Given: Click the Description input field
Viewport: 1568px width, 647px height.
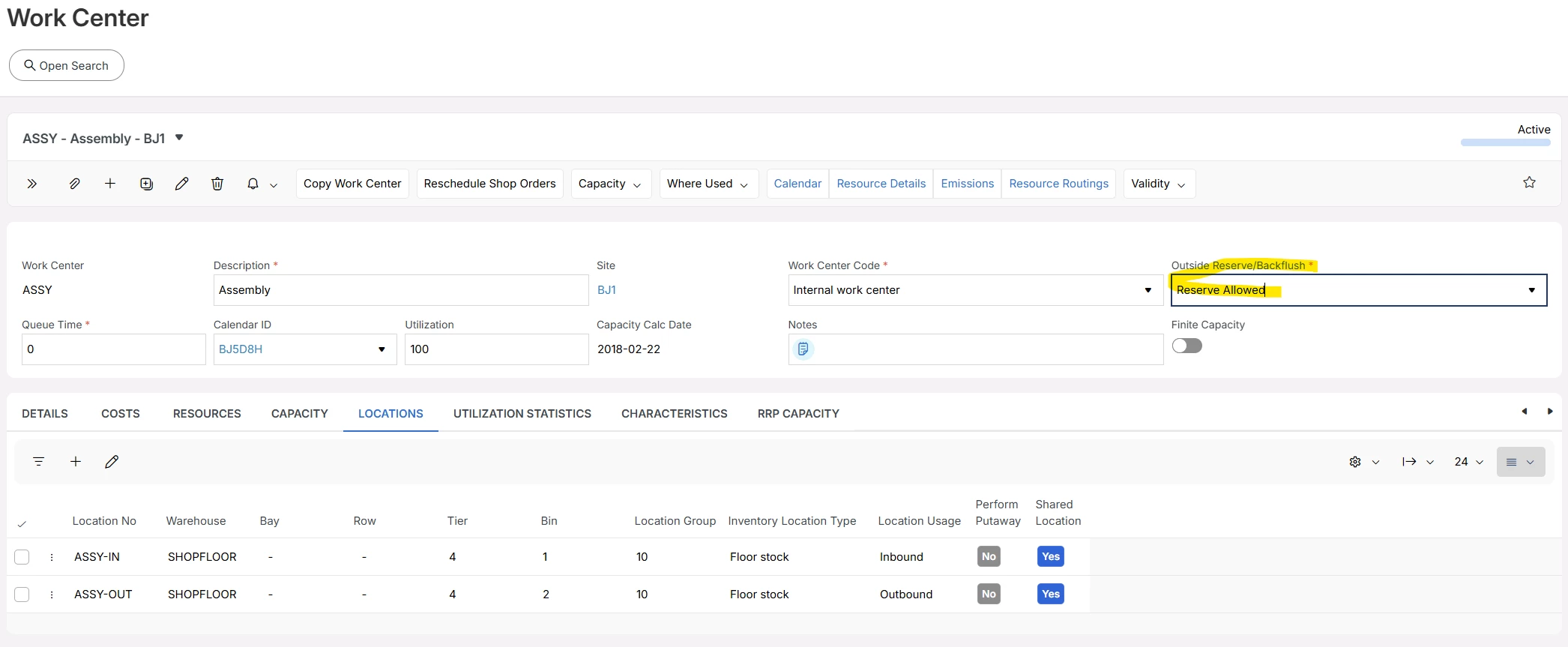Looking at the screenshot, I should (x=401, y=290).
